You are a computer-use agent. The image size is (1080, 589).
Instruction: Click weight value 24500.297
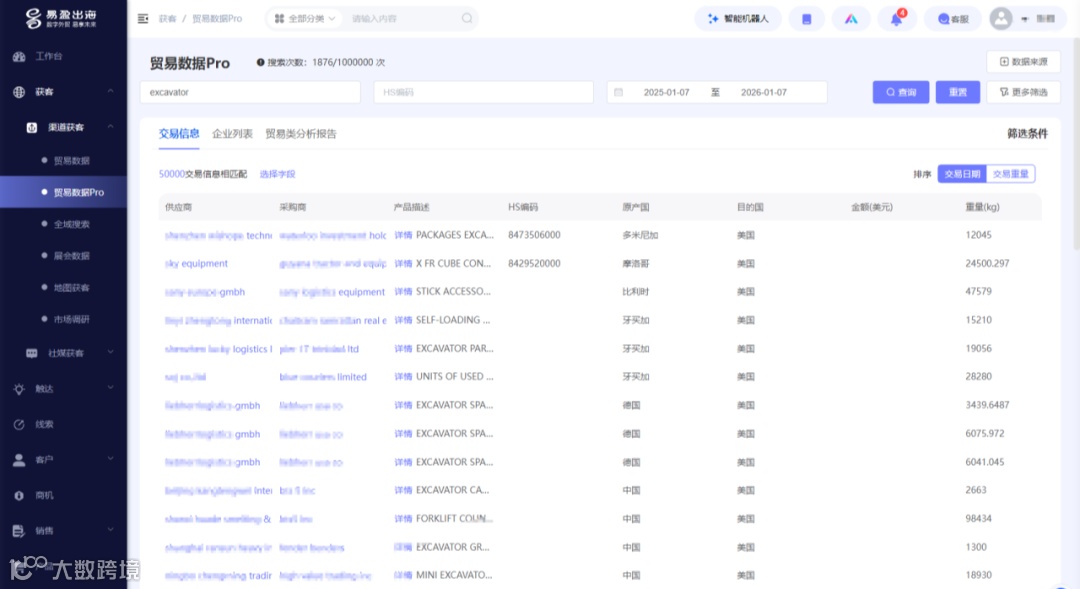click(x=987, y=263)
